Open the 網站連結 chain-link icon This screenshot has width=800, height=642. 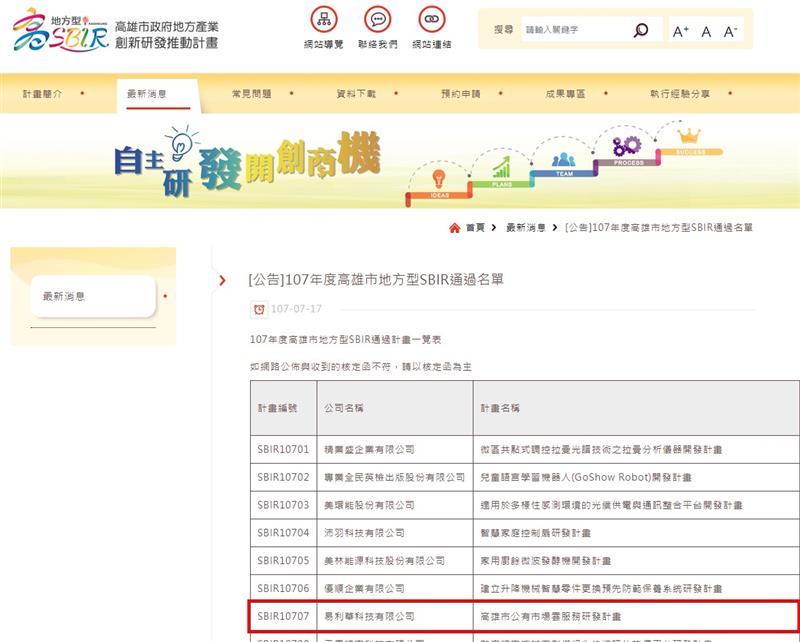[432, 19]
